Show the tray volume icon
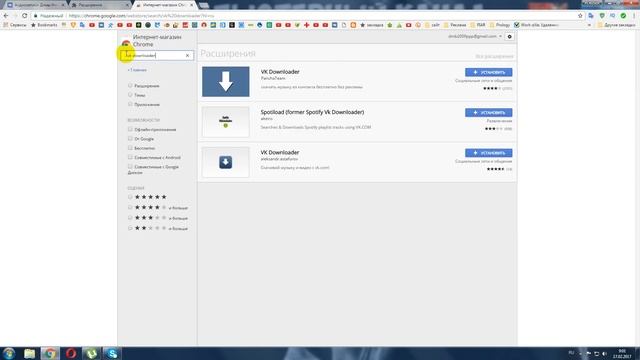The image size is (640, 360). 604,353
